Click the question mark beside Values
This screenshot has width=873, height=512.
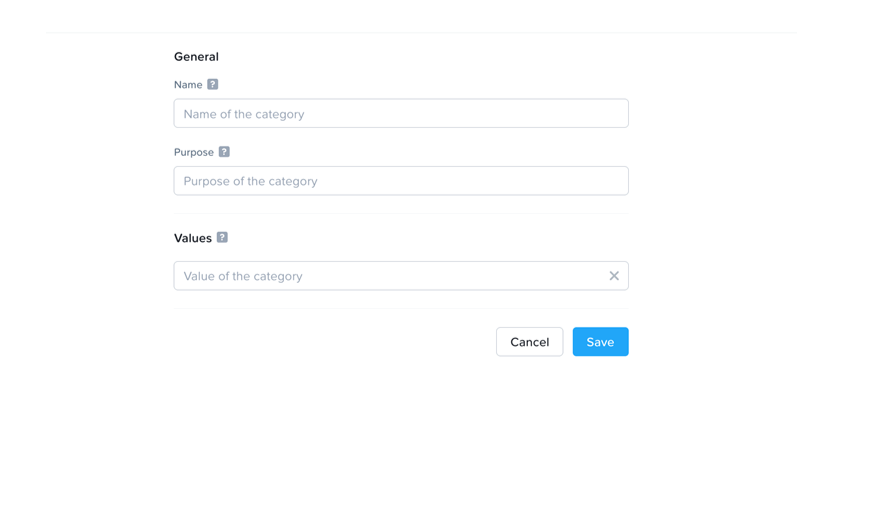point(222,238)
